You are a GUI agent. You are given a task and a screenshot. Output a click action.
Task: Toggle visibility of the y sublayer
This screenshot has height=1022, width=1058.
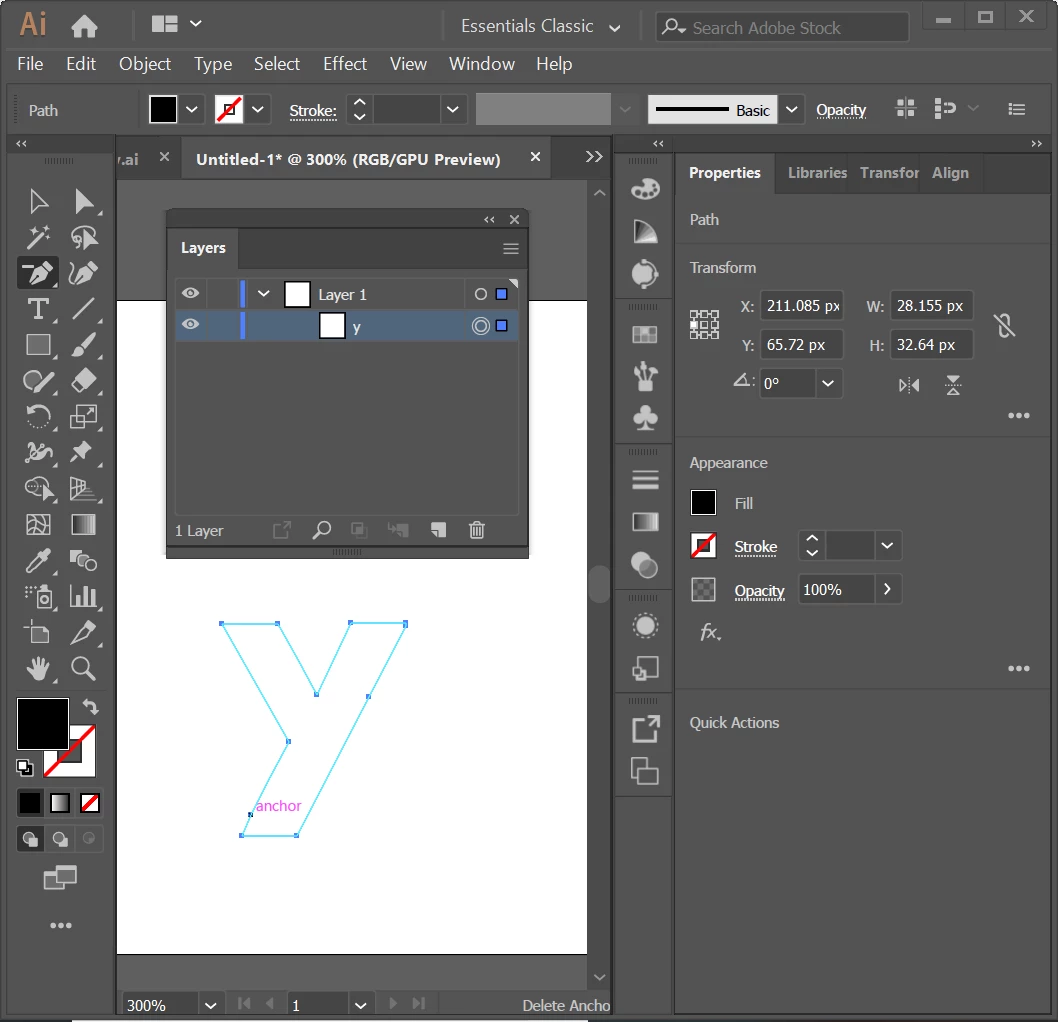tap(190, 324)
